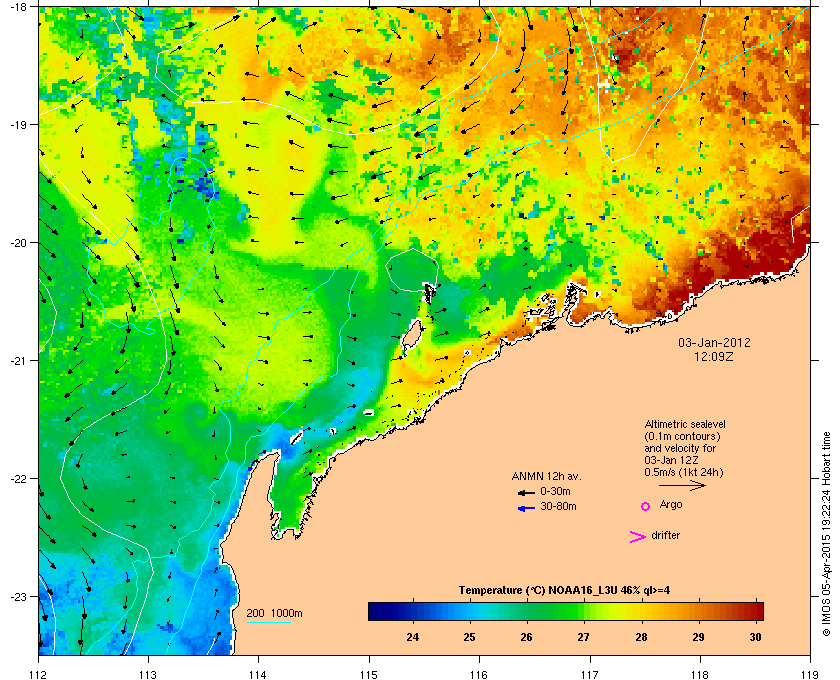Click longitude axis label 113
Screen dimensions: 840x680
pyautogui.click(x=148, y=675)
